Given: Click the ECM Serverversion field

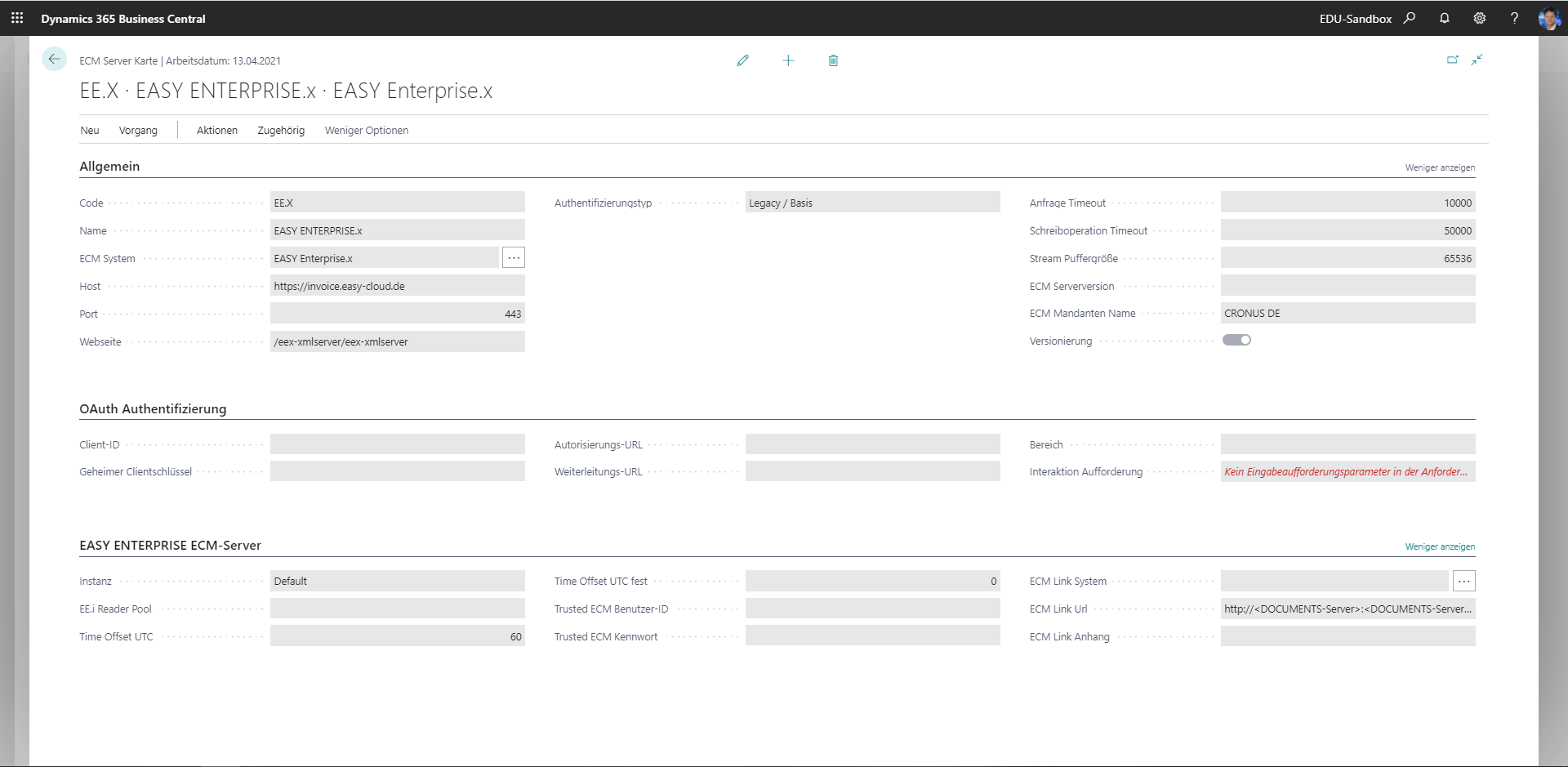Looking at the screenshot, I should click(1347, 286).
